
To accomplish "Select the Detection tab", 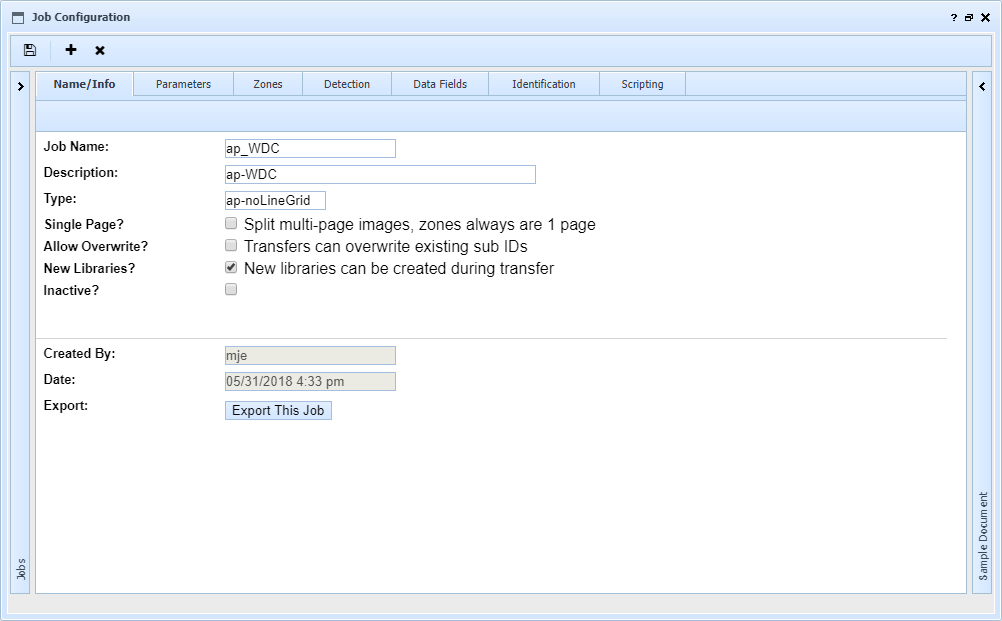I will pos(346,84).
